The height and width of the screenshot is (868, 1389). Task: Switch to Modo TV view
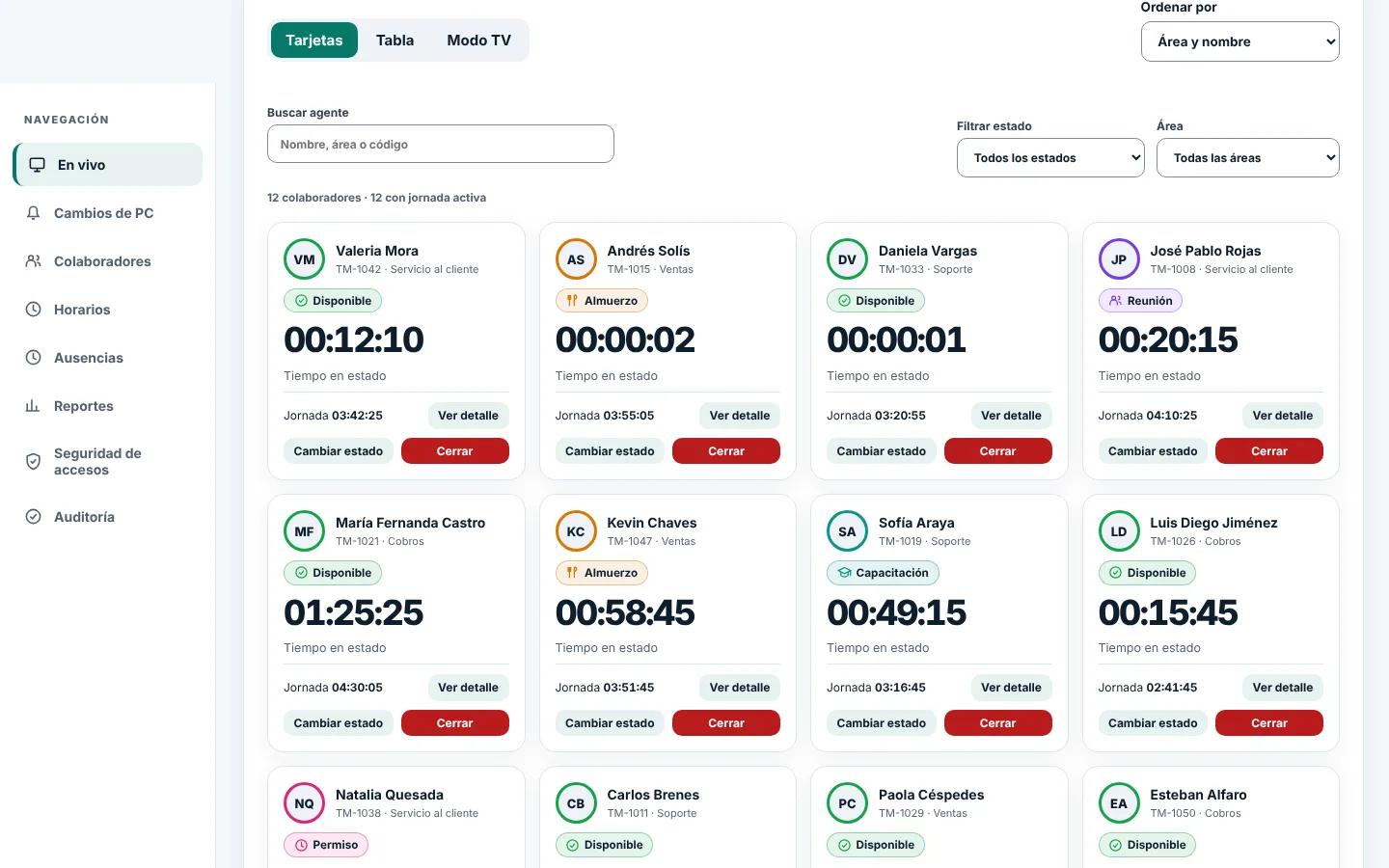pyautogui.click(x=479, y=41)
